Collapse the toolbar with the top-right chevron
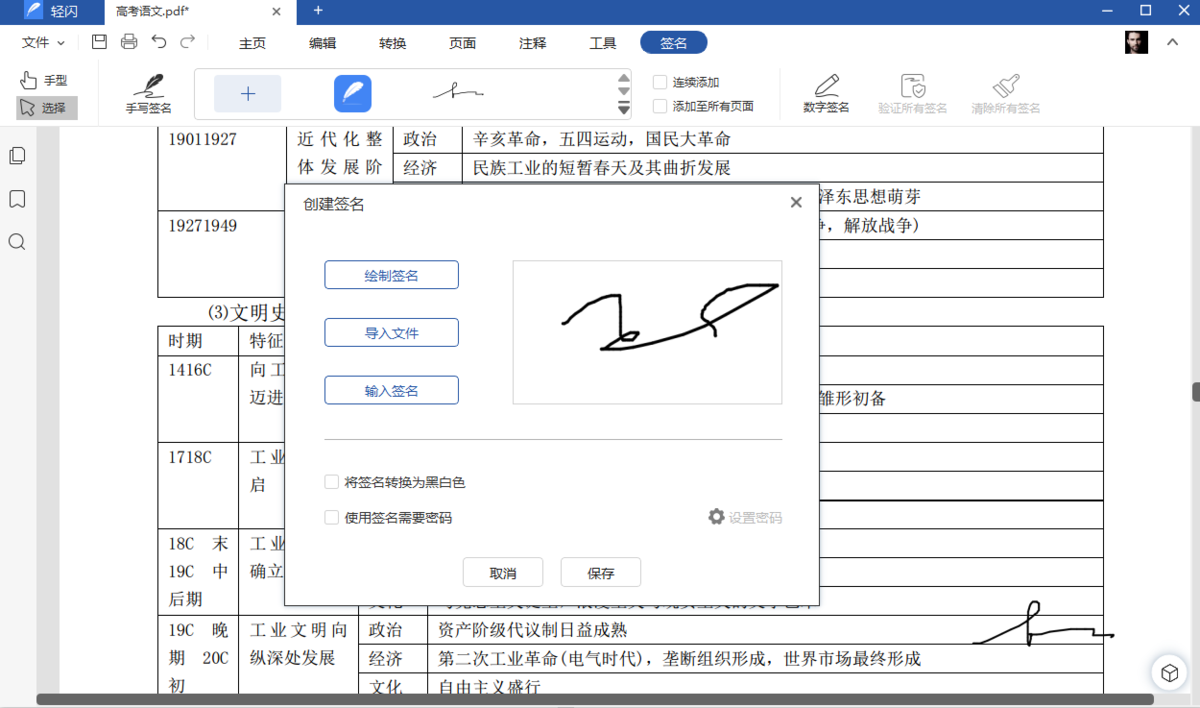Viewport: 1200px width, 708px height. [1172, 42]
